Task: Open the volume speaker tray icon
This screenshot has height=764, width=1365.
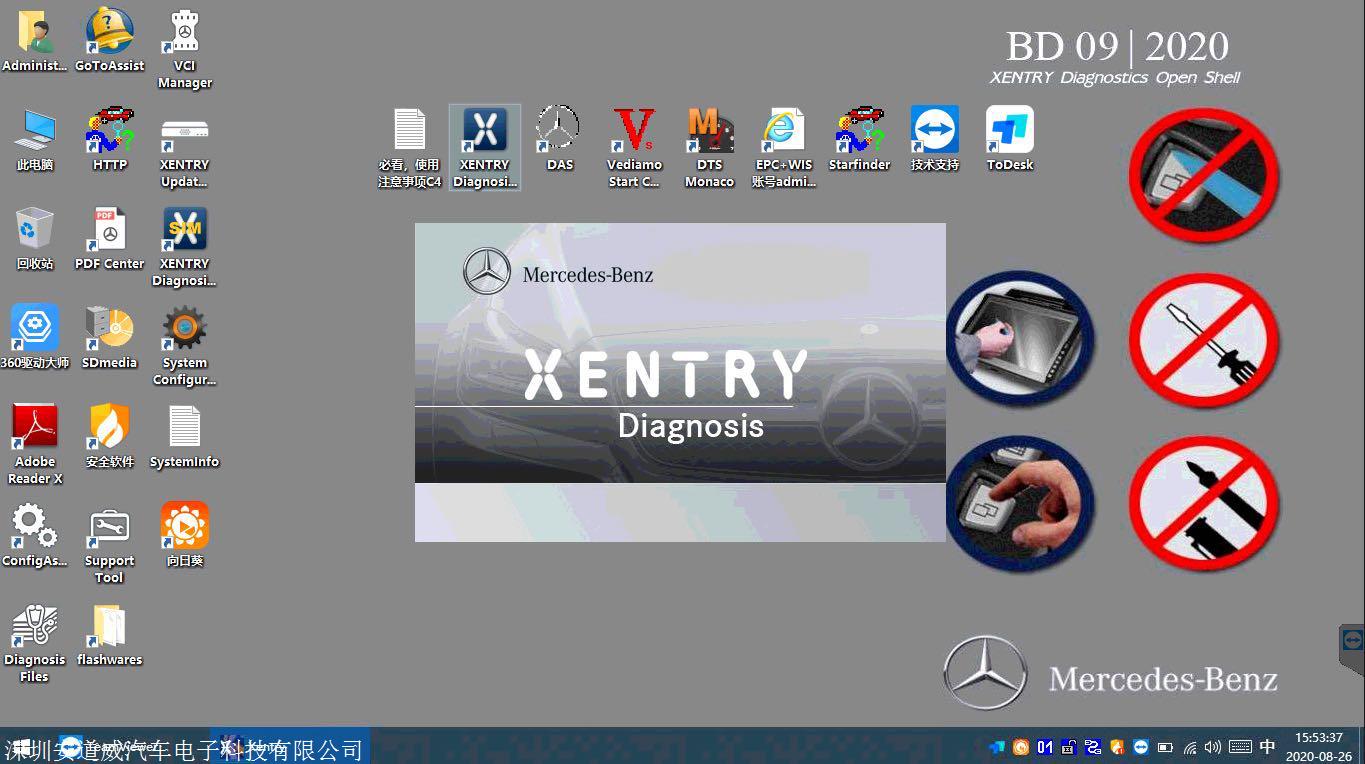Action: [1213, 747]
